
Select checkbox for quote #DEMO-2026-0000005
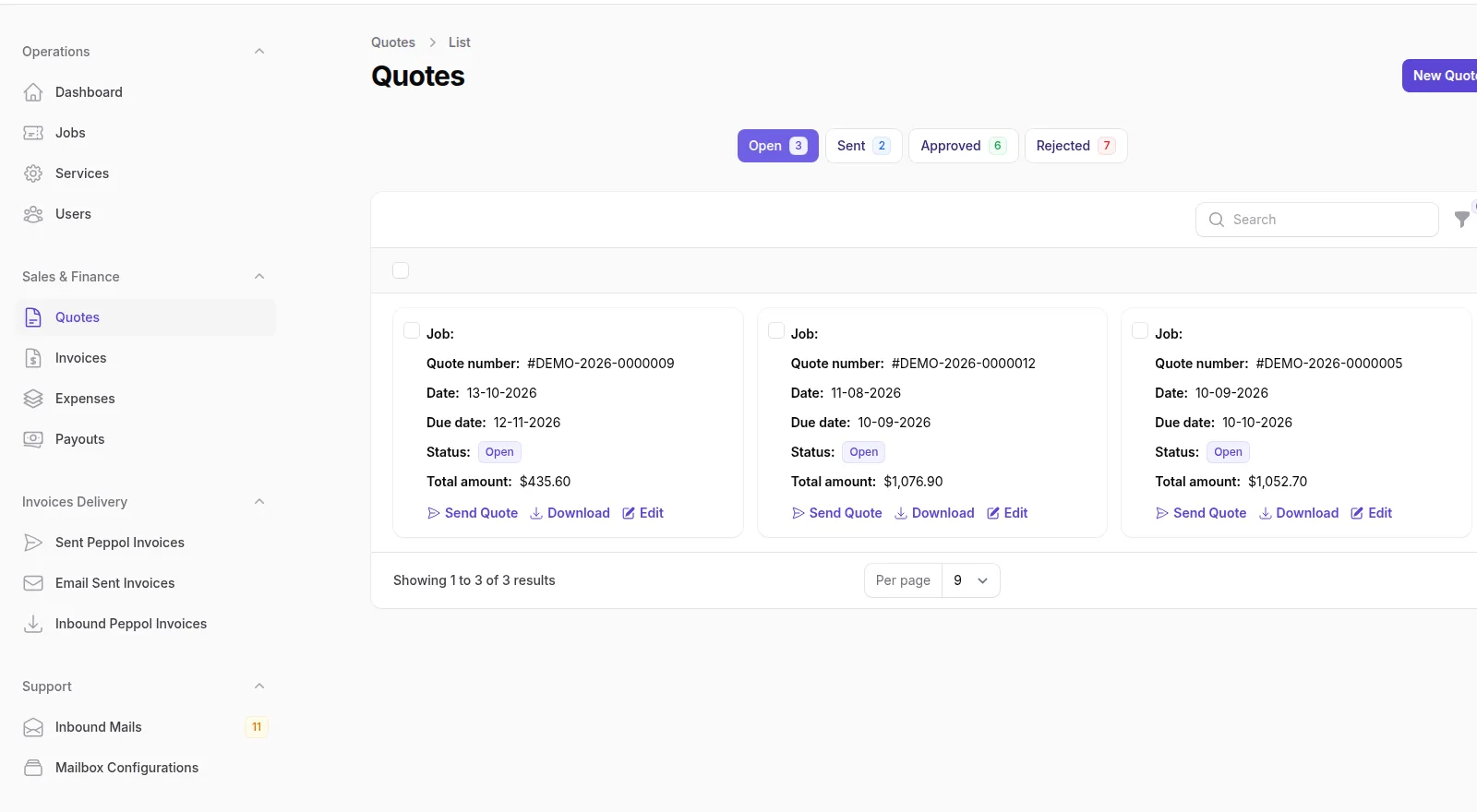point(1140,330)
